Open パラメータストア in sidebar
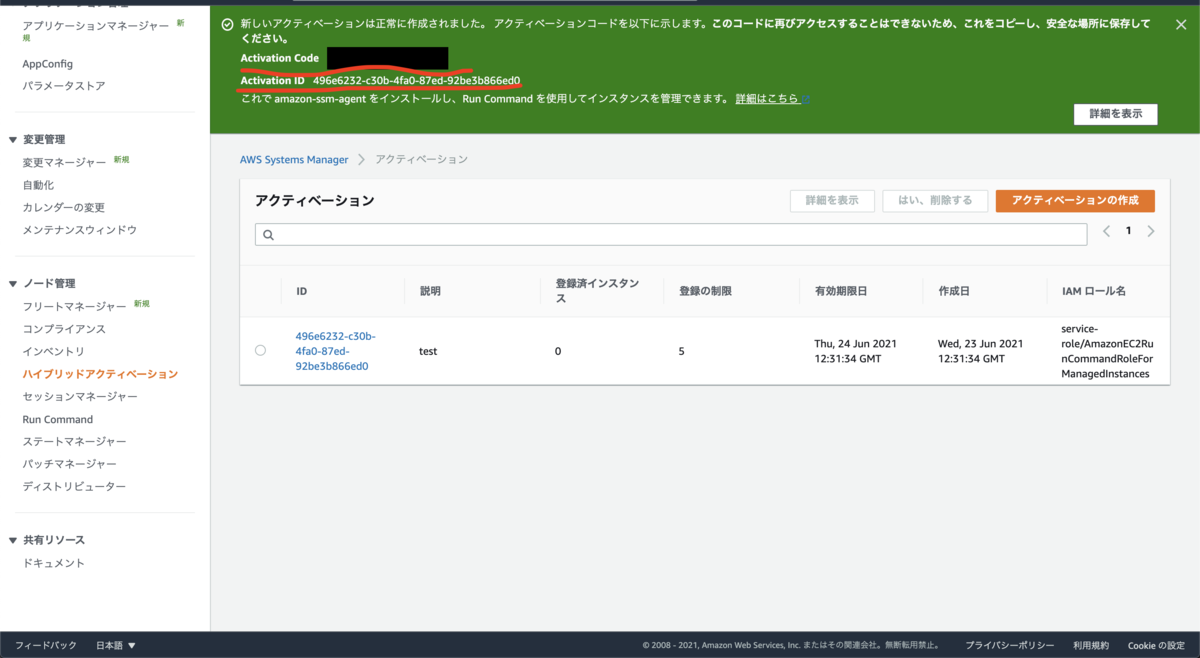The height and width of the screenshot is (658, 1200). click(x=64, y=86)
